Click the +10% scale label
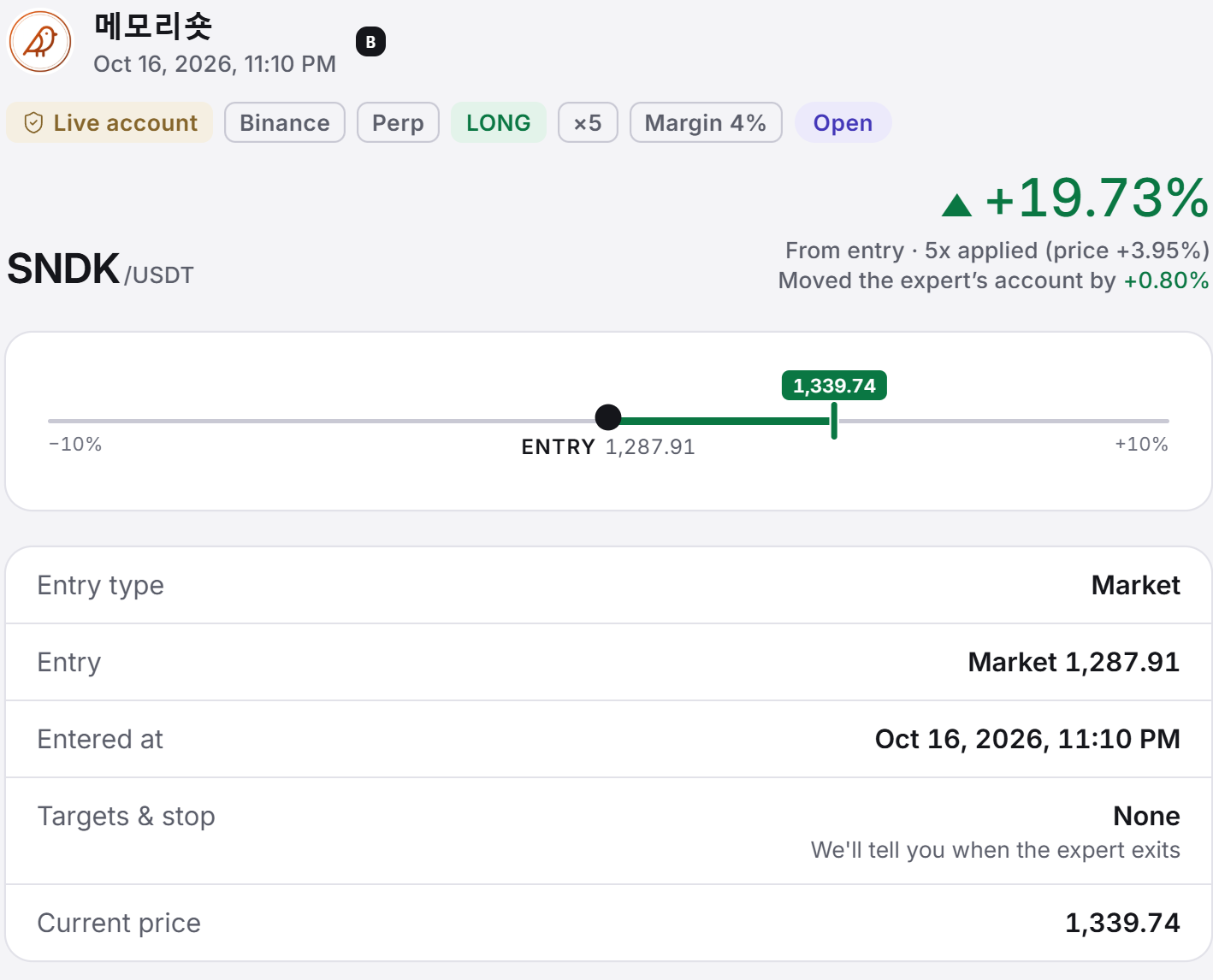Viewport: 1213px width, 980px height. click(x=1142, y=444)
